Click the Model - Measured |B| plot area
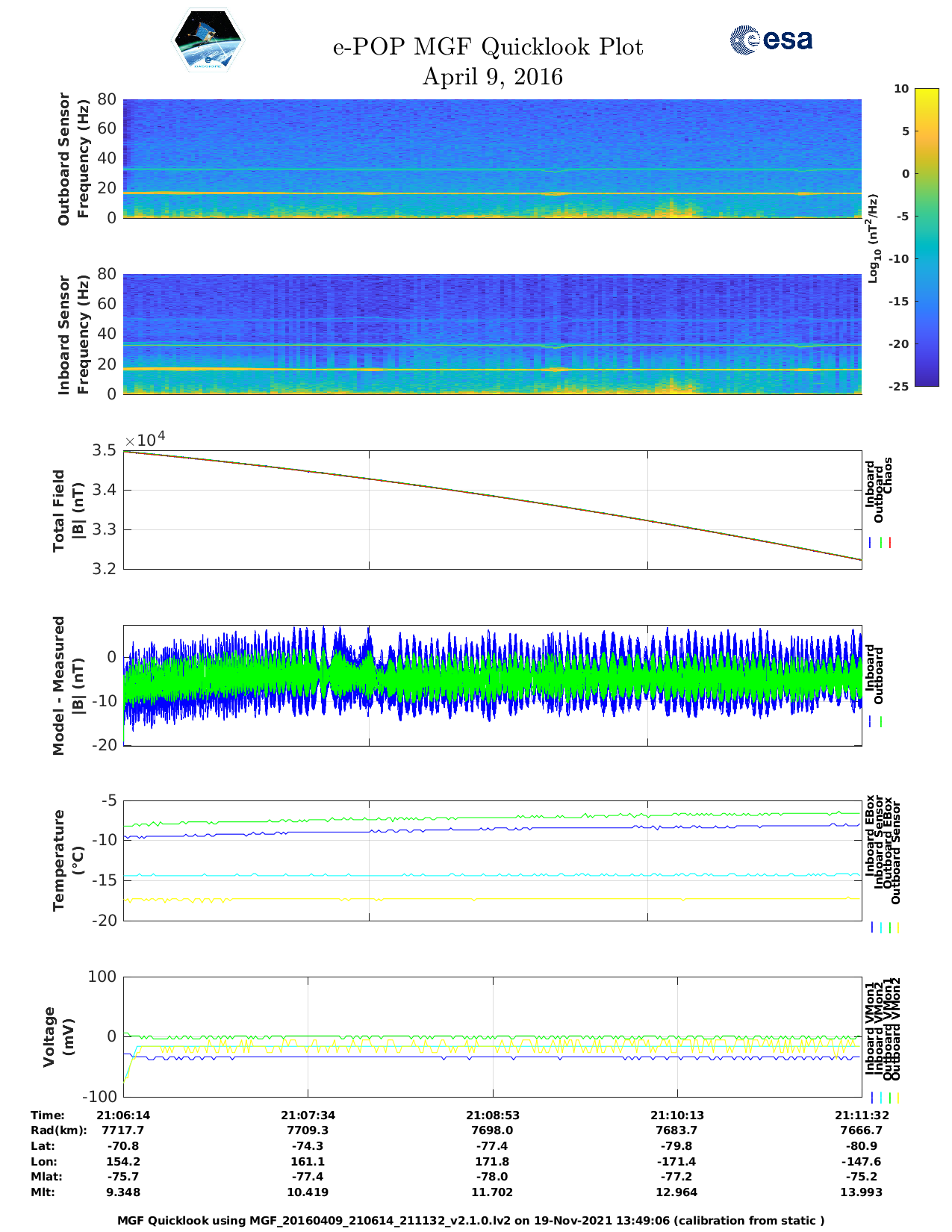Image resolution: width=952 pixels, height=1232 pixels. [492, 685]
